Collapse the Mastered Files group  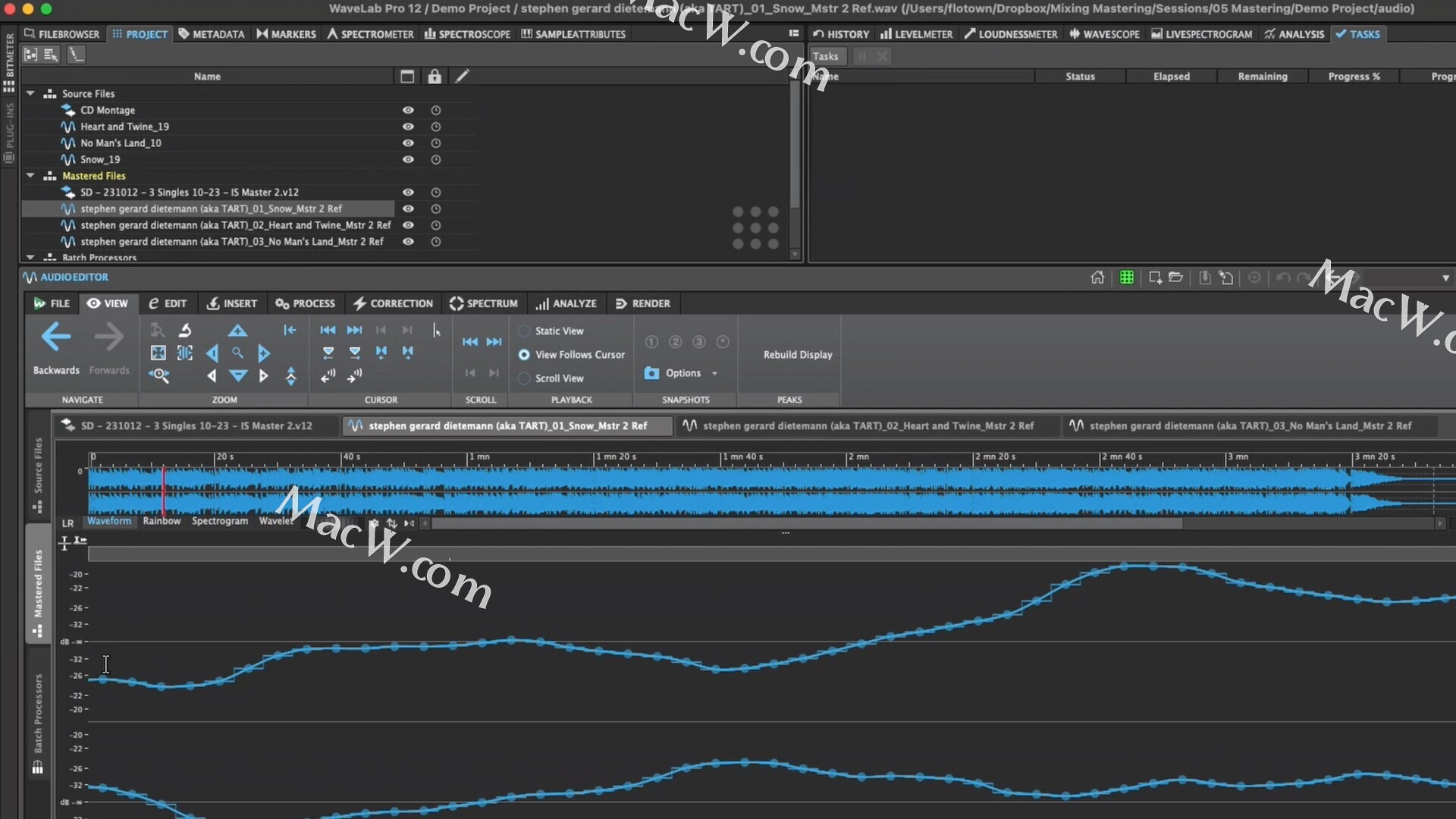(x=30, y=176)
